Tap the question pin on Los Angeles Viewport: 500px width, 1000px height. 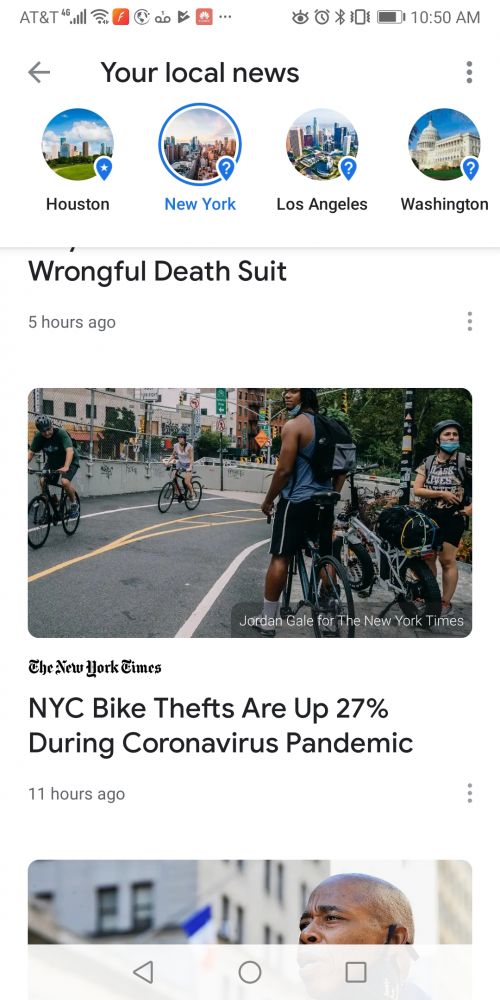(348, 168)
